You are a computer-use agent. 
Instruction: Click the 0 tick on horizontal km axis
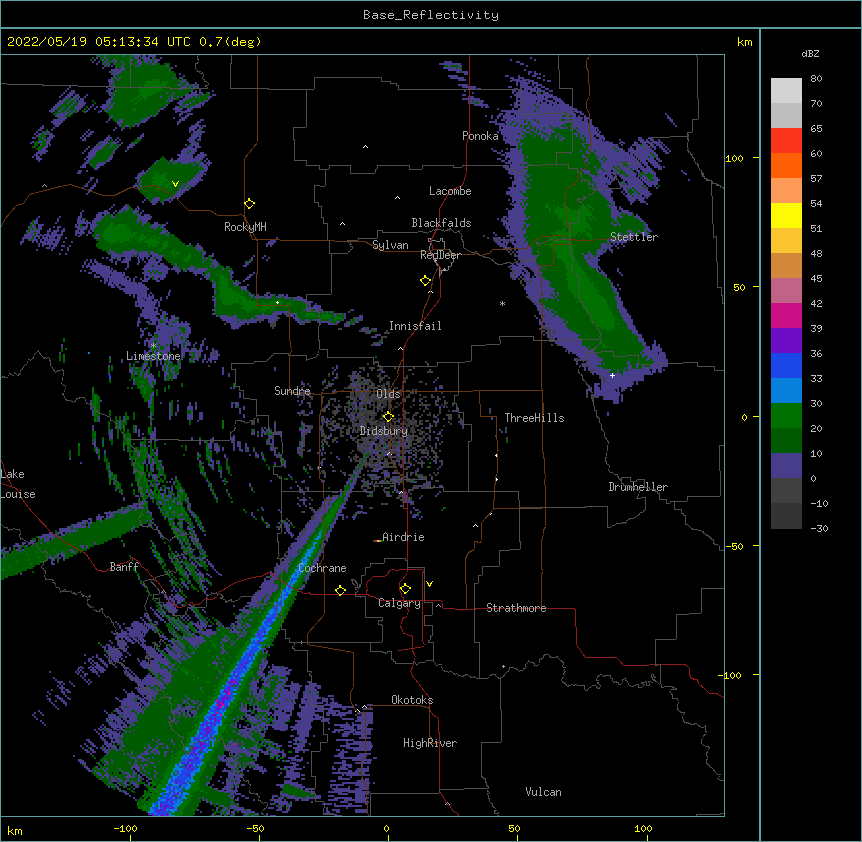(x=386, y=828)
